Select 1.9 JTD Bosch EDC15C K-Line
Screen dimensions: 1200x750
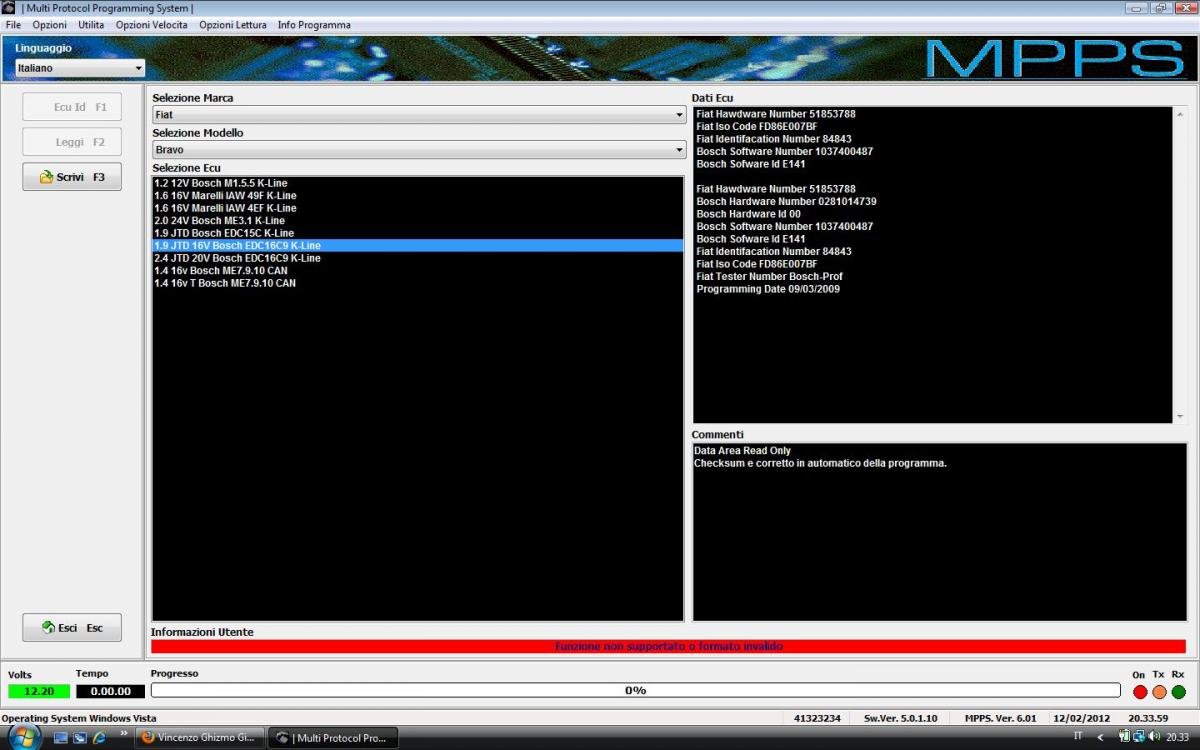[418, 233]
